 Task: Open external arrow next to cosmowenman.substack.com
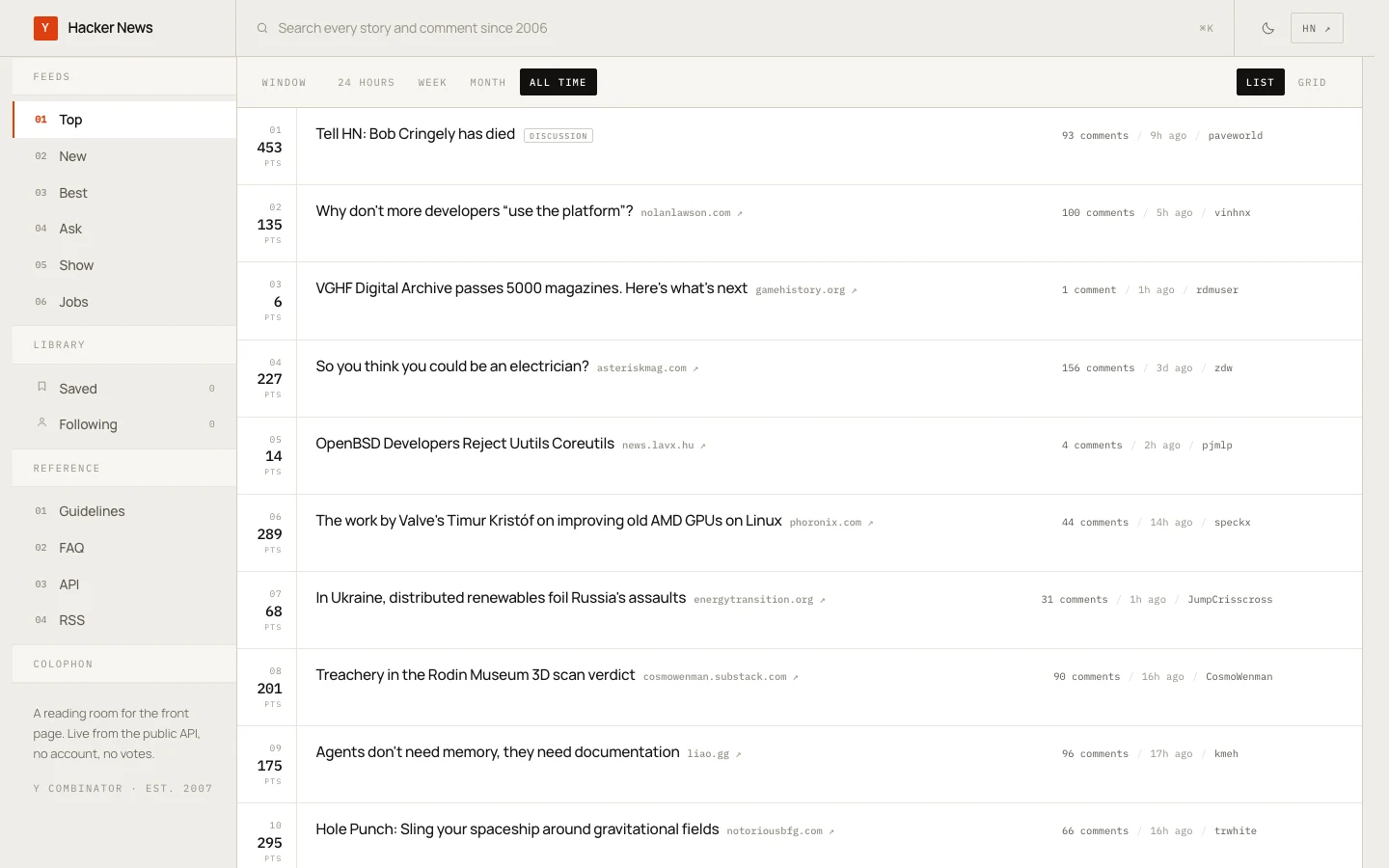tap(795, 677)
